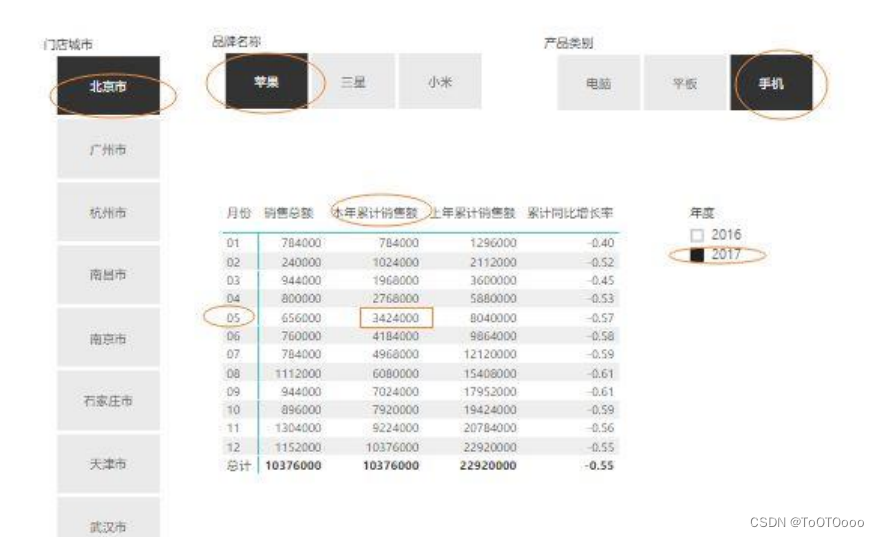879x537 pixels.
Task: Sort by 累计同比增长率 column header
Action: (x=570, y=212)
